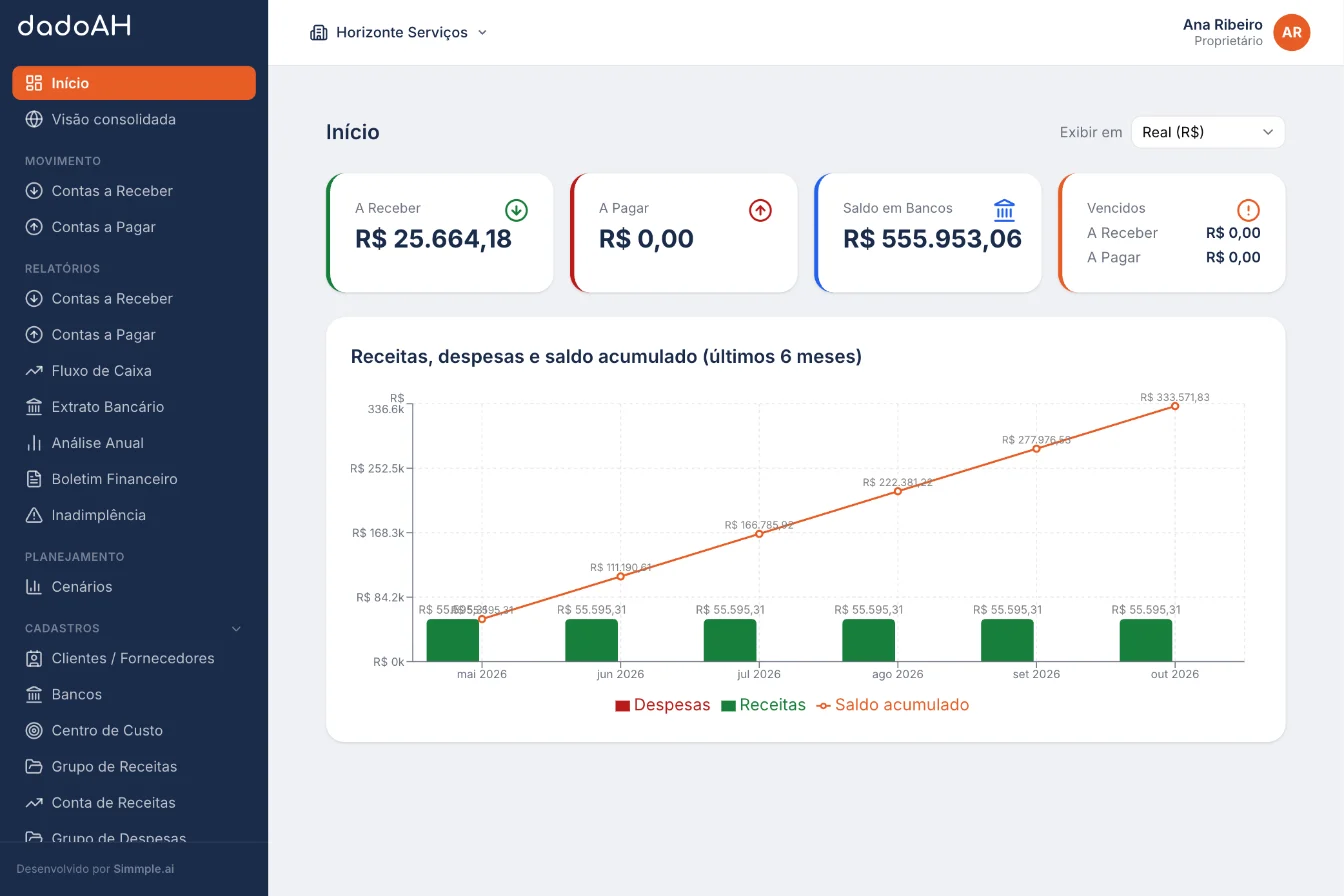Click the red Despesas legend swatch
Viewport: 1344px width, 896px height.
click(622, 706)
